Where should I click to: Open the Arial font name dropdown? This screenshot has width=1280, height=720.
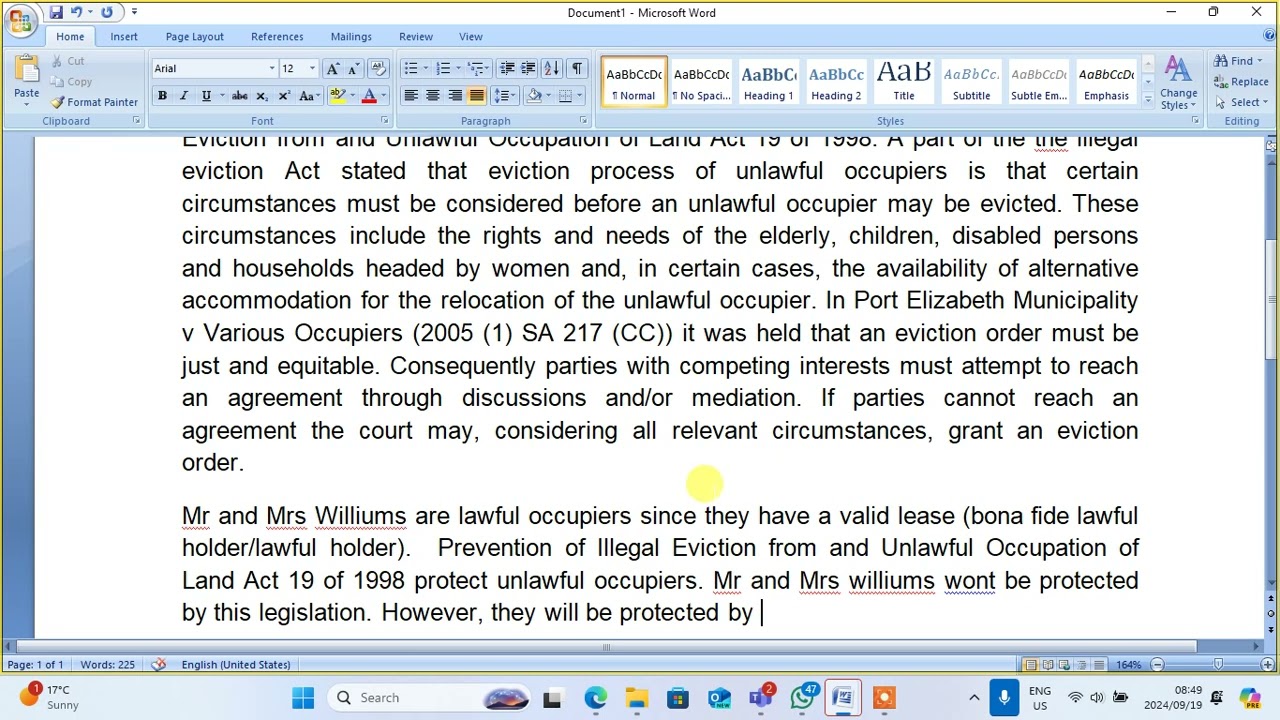pyautogui.click(x=271, y=68)
